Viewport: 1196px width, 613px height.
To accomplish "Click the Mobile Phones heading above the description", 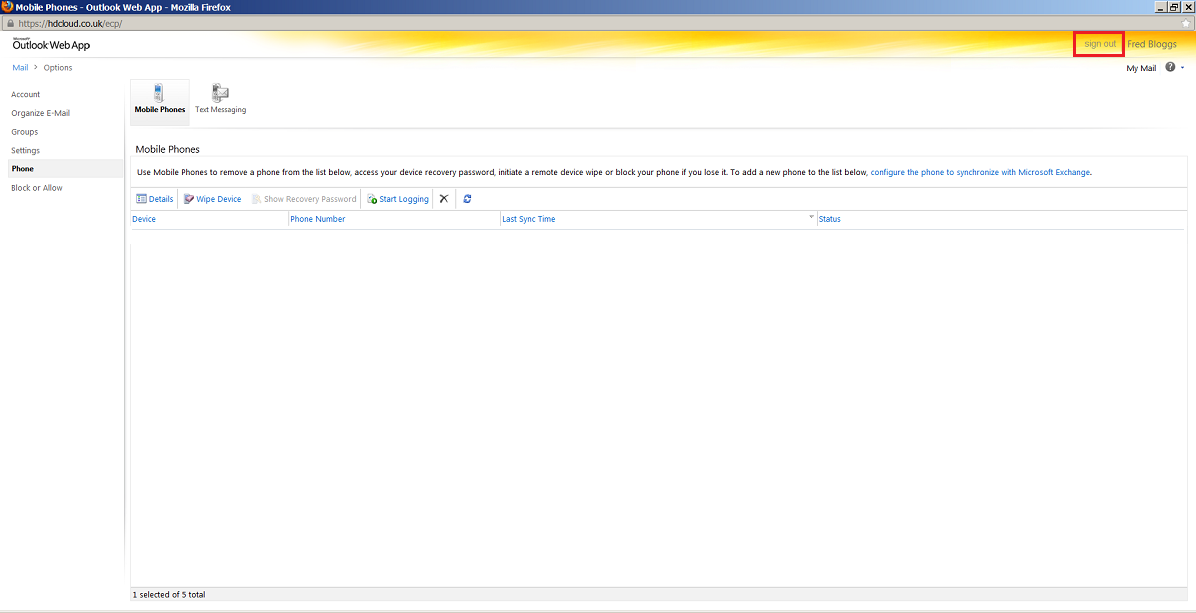I will tap(167, 149).
